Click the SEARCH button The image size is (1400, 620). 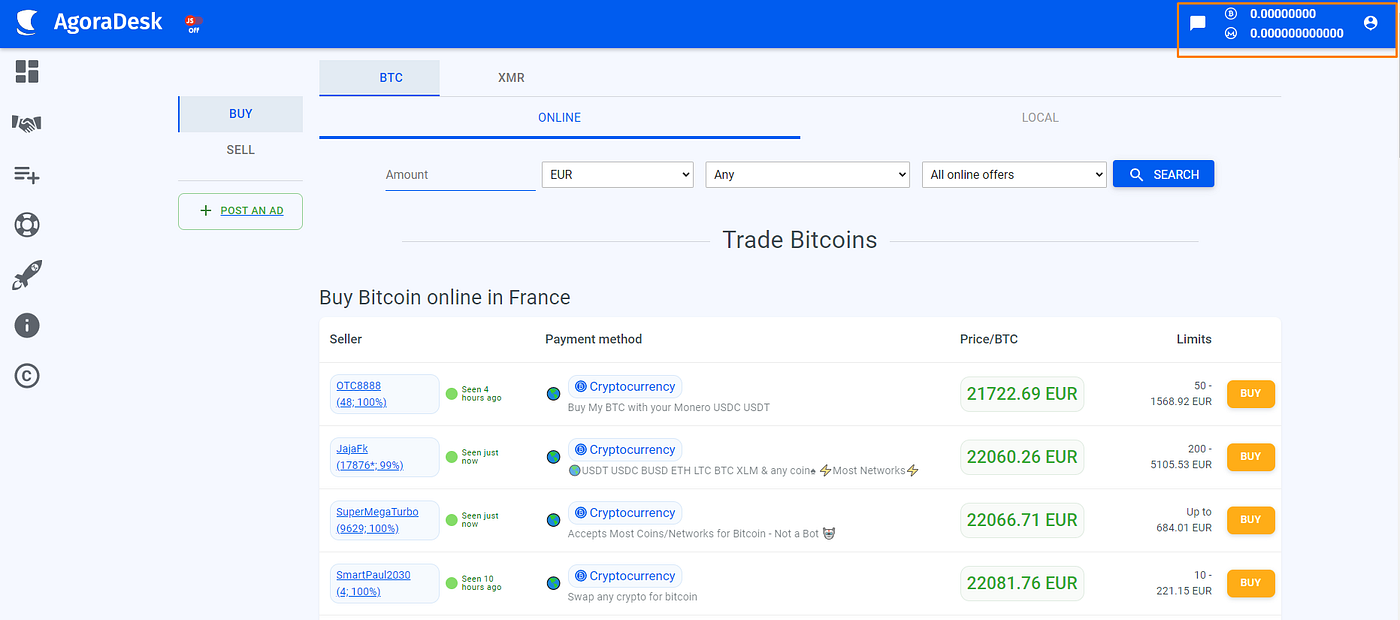pyautogui.click(x=1163, y=174)
